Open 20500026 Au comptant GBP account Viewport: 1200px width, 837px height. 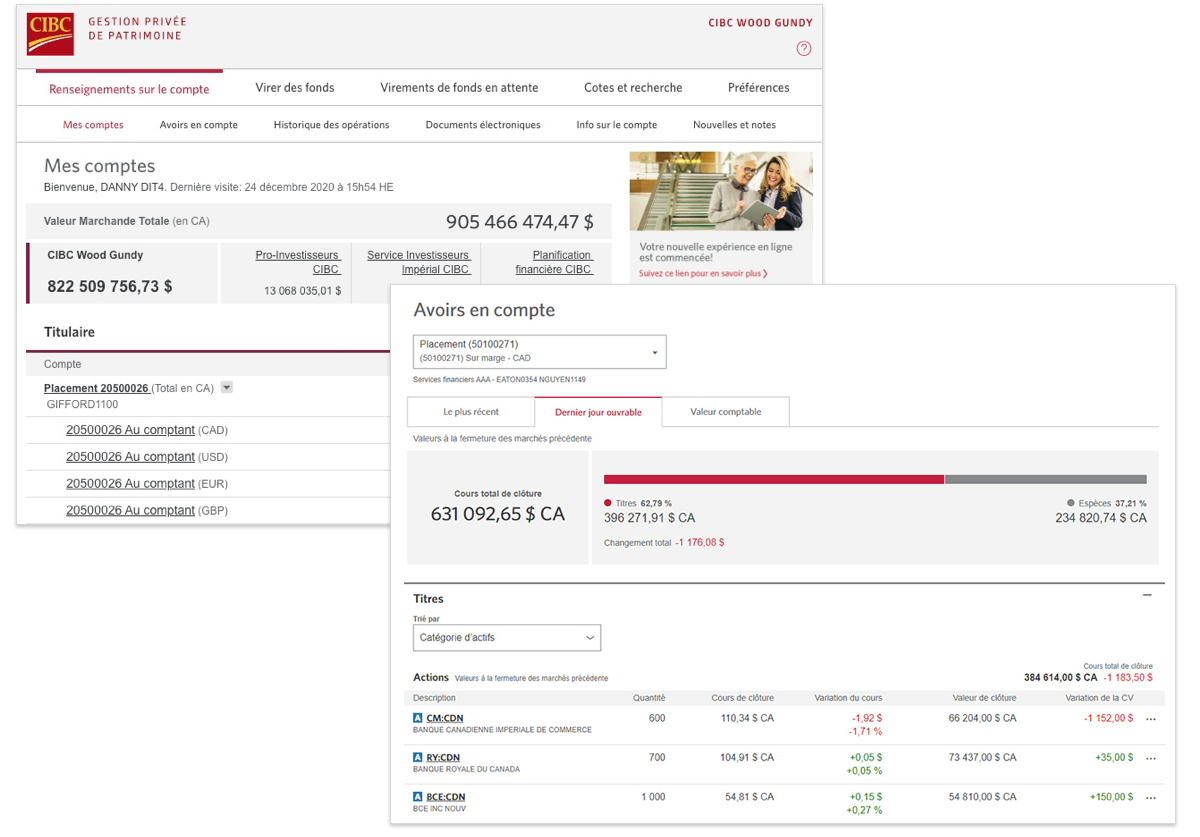130,511
